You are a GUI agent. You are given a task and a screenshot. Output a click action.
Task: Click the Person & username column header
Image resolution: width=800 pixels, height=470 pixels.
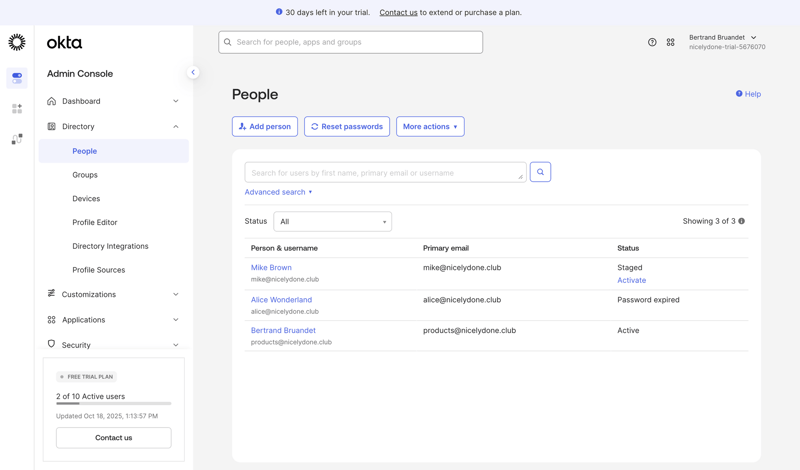pos(284,248)
